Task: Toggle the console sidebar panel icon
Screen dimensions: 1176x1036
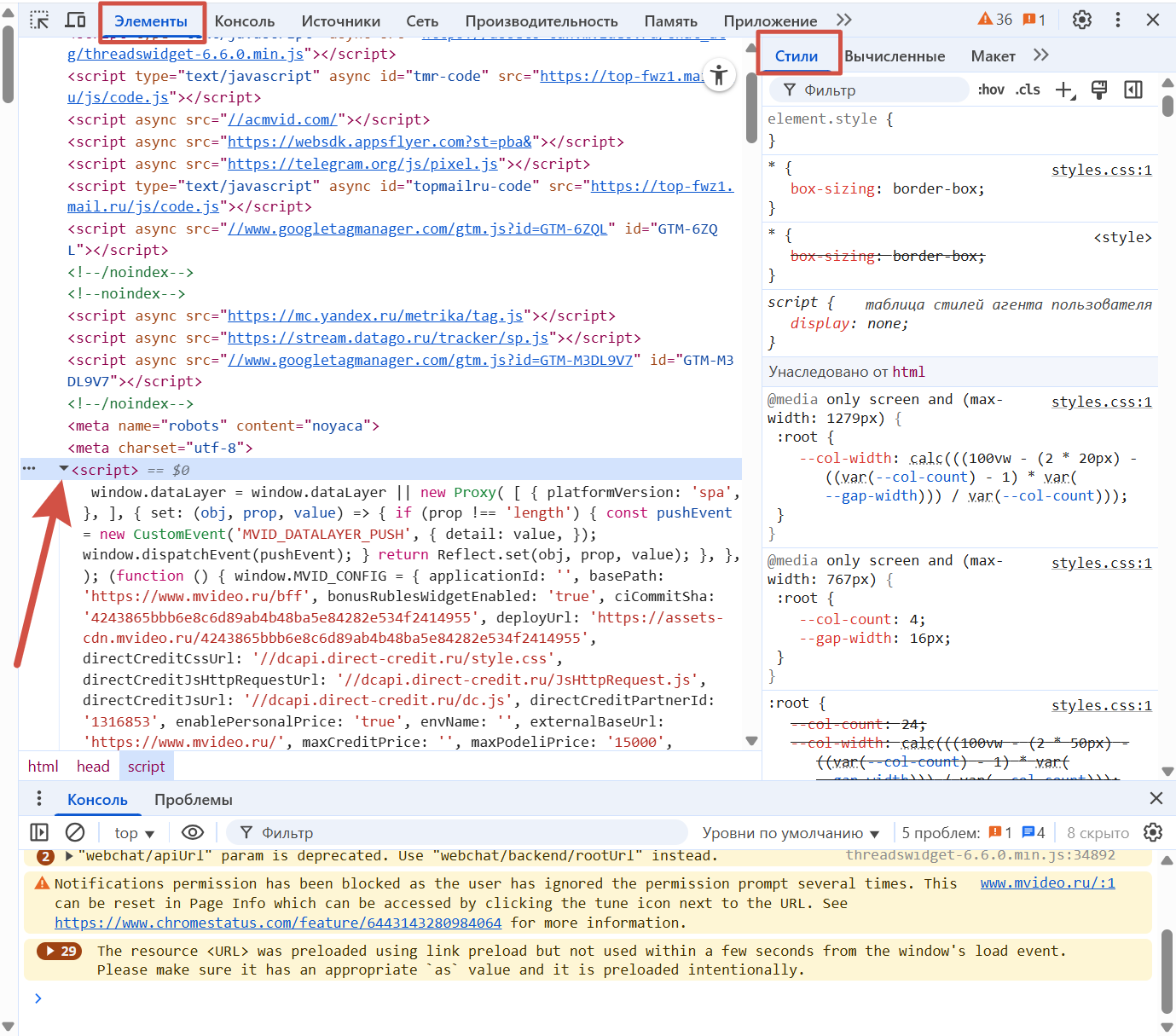Action: (39, 832)
